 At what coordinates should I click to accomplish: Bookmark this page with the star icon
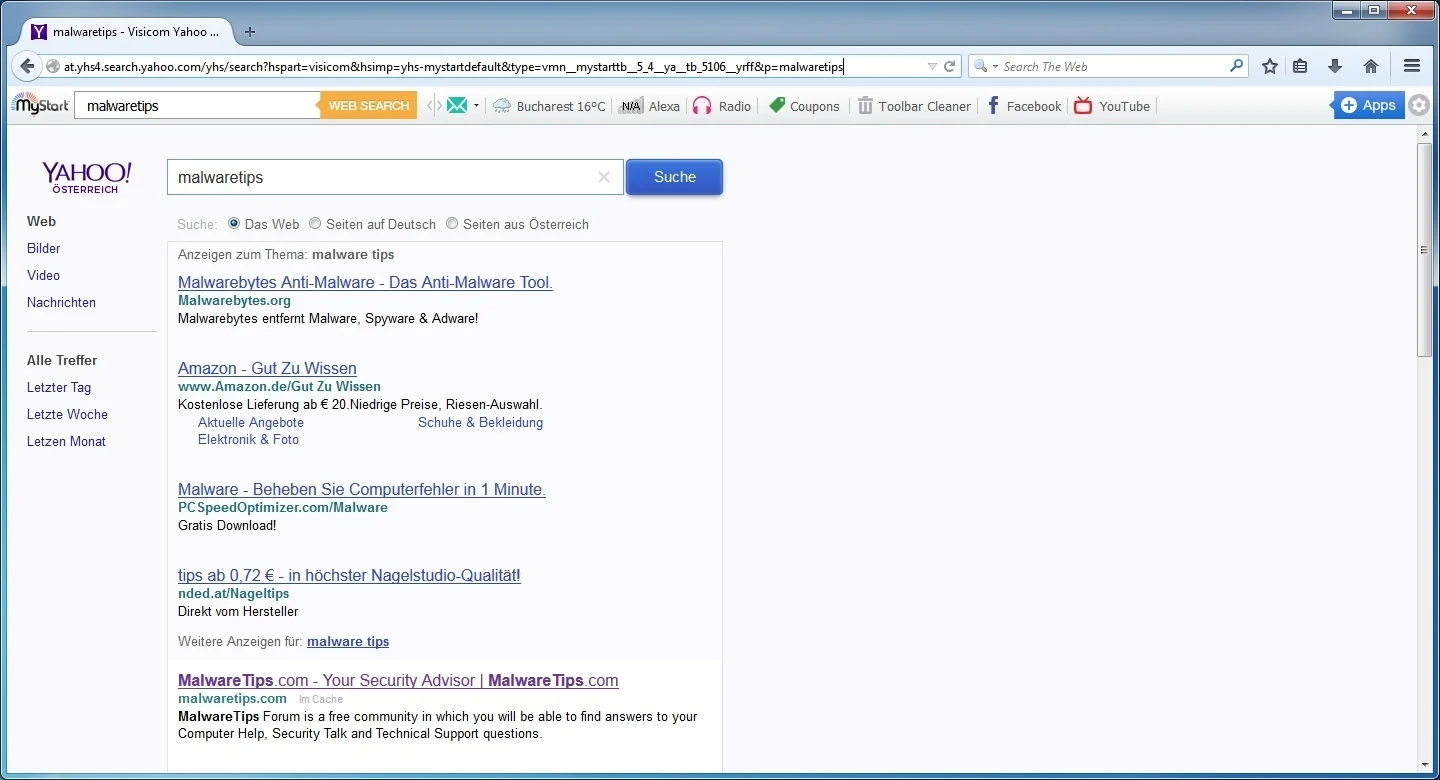pos(1270,66)
